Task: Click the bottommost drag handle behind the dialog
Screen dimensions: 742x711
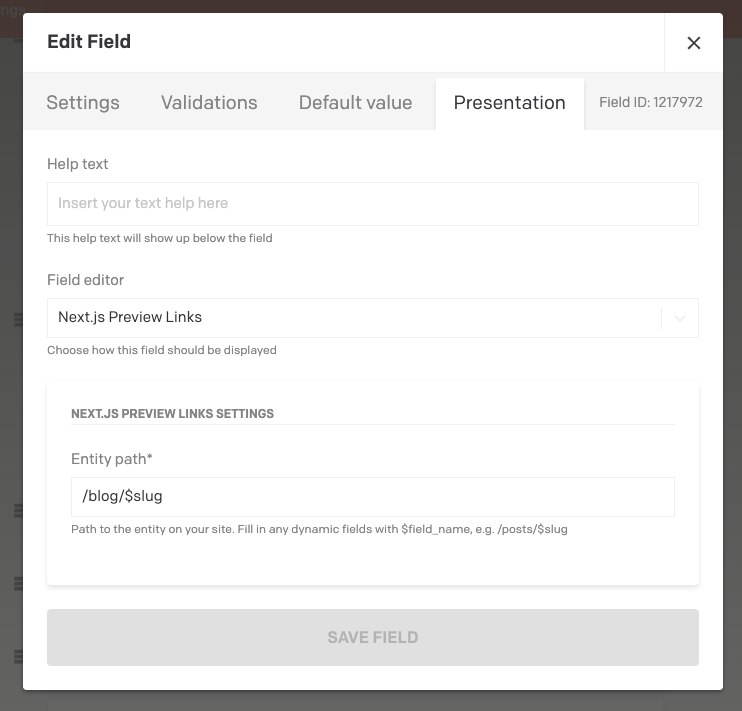Action: pos(17,657)
